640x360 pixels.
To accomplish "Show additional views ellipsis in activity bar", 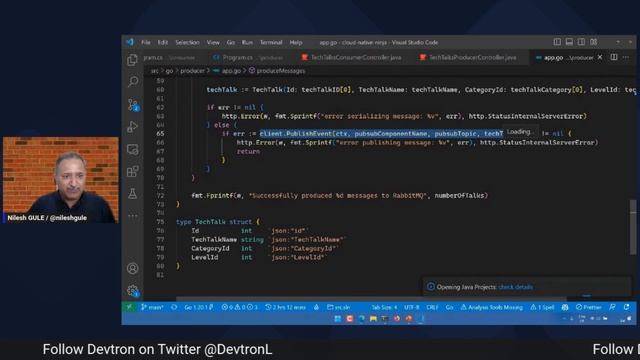I will (133, 216).
